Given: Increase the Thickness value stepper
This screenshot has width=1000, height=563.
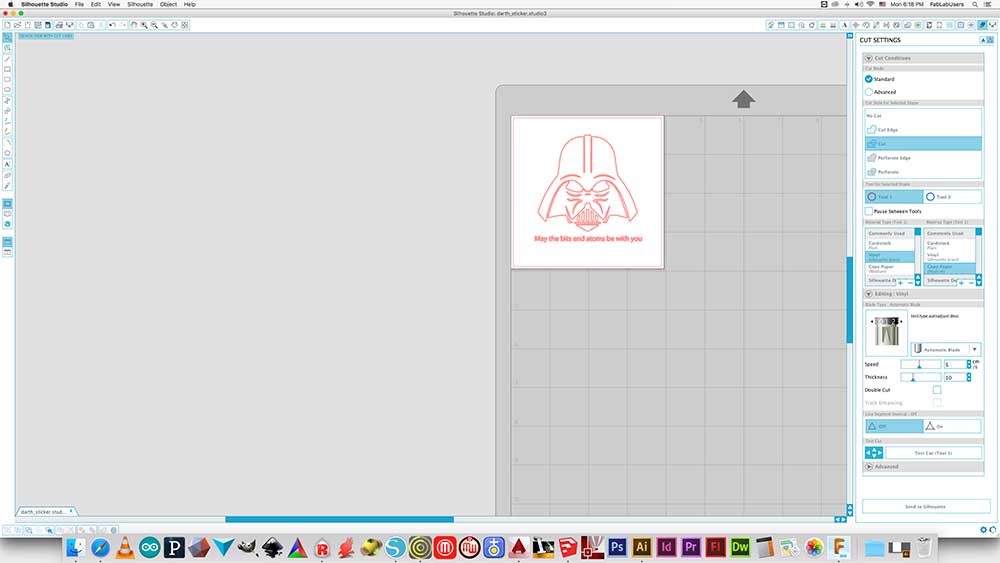Looking at the screenshot, I should click(969, 376).
